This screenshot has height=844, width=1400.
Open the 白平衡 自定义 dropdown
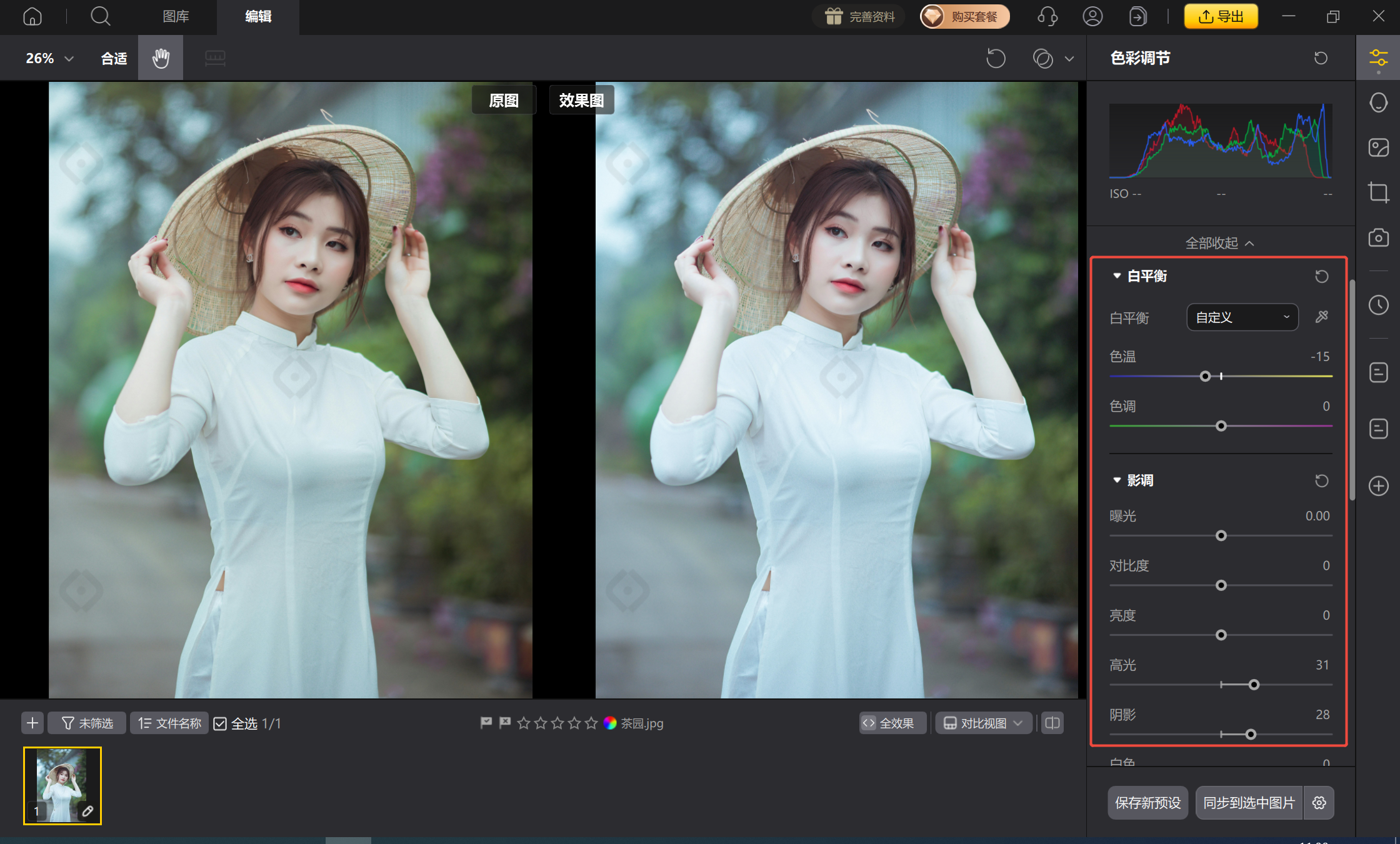point(1242,317)
